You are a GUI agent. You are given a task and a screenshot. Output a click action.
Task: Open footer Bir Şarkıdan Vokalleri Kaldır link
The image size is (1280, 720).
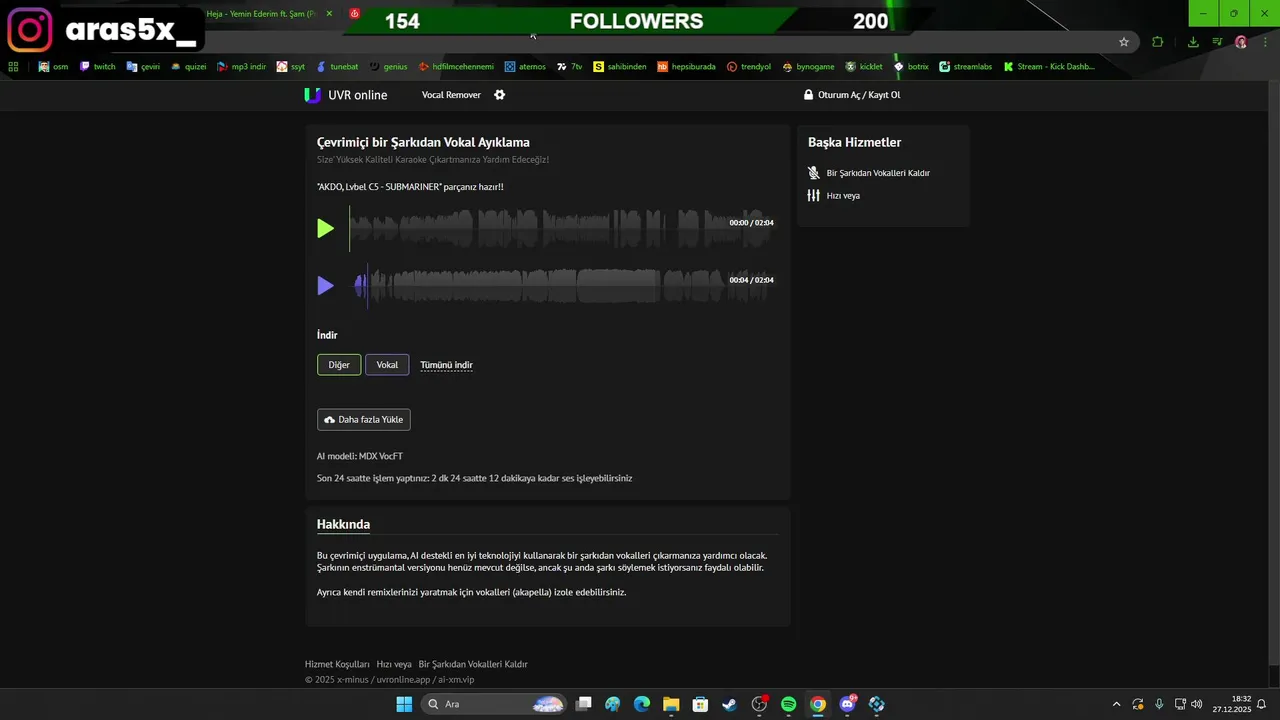pyautogui.click(x=473, y=664)
